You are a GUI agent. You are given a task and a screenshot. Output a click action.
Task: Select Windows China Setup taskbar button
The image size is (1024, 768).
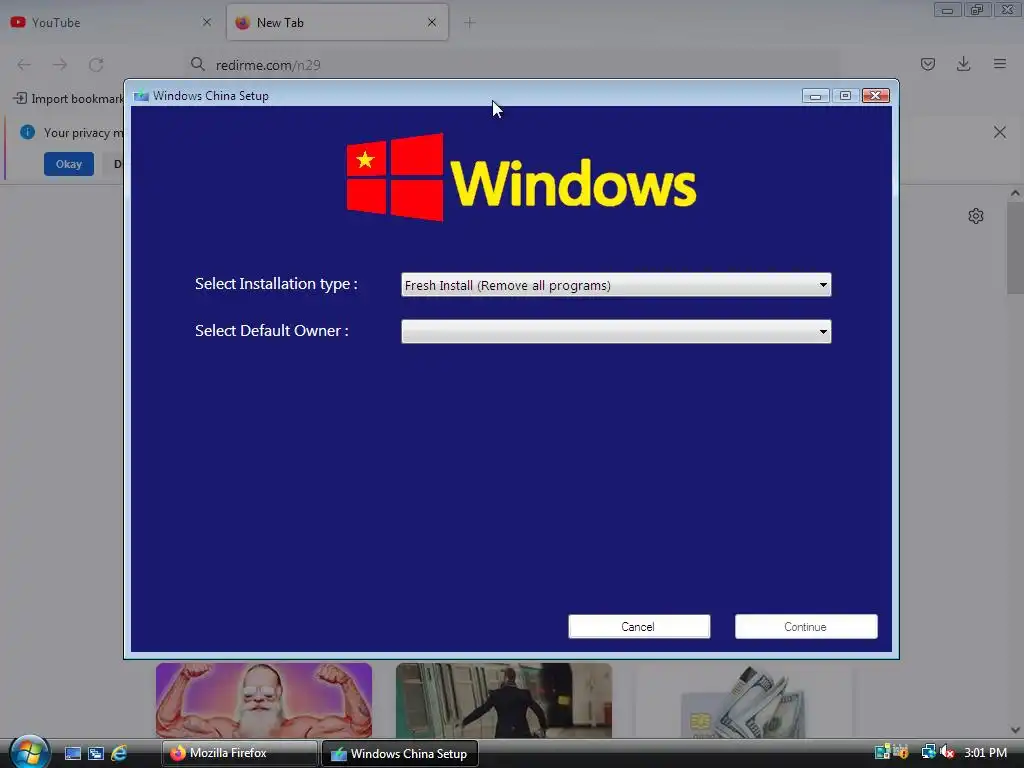coord(400,753)
